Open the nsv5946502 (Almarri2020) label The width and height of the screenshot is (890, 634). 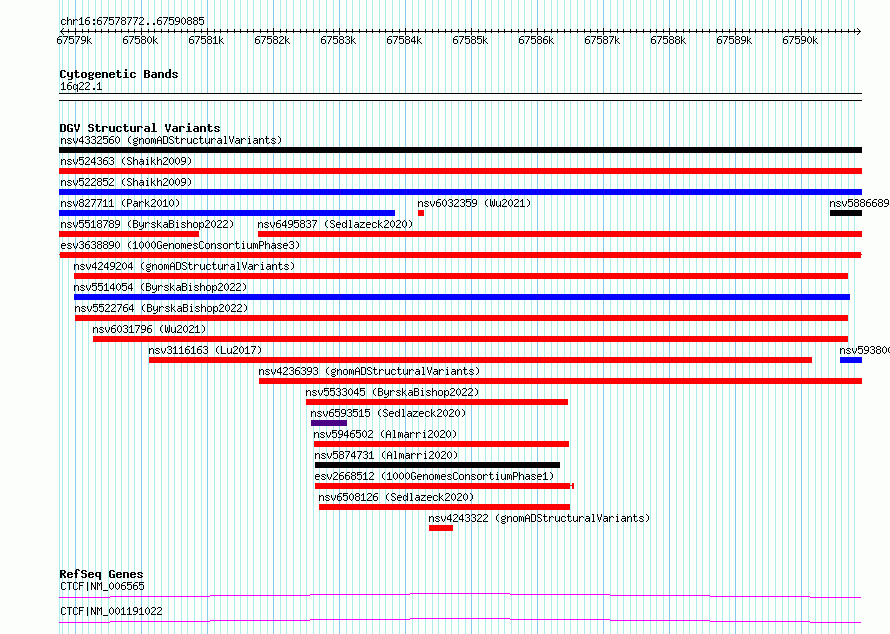385,434
